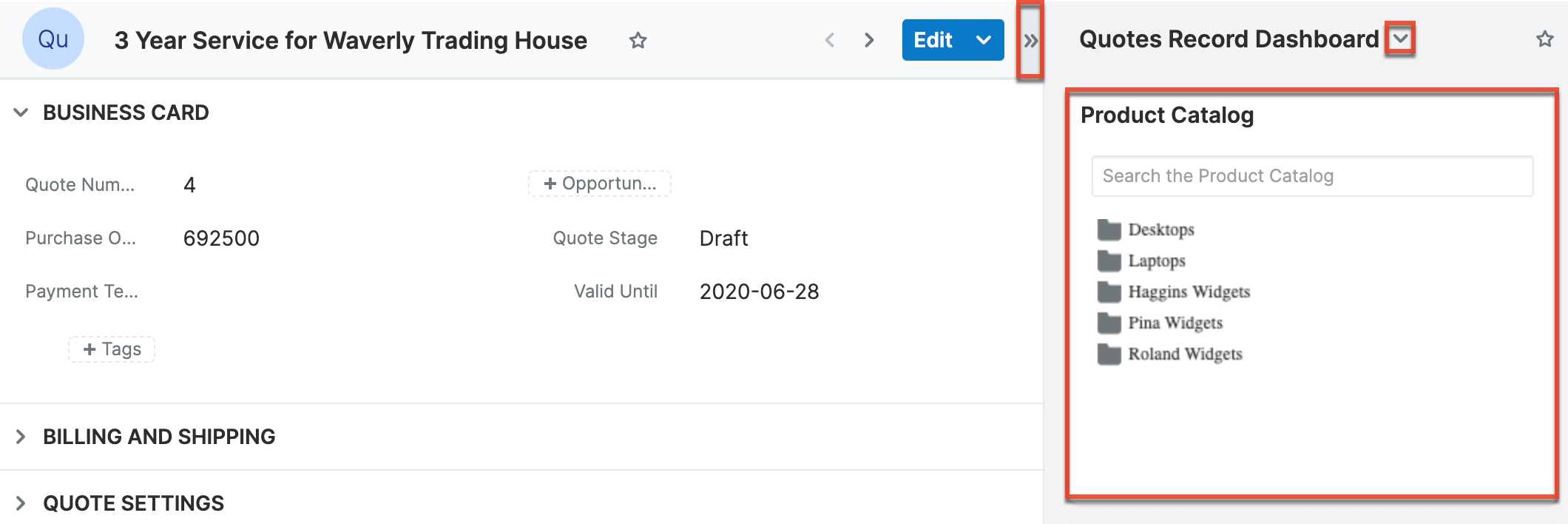
Task: Add Tags to the quote
Action: tap(112, 349)
